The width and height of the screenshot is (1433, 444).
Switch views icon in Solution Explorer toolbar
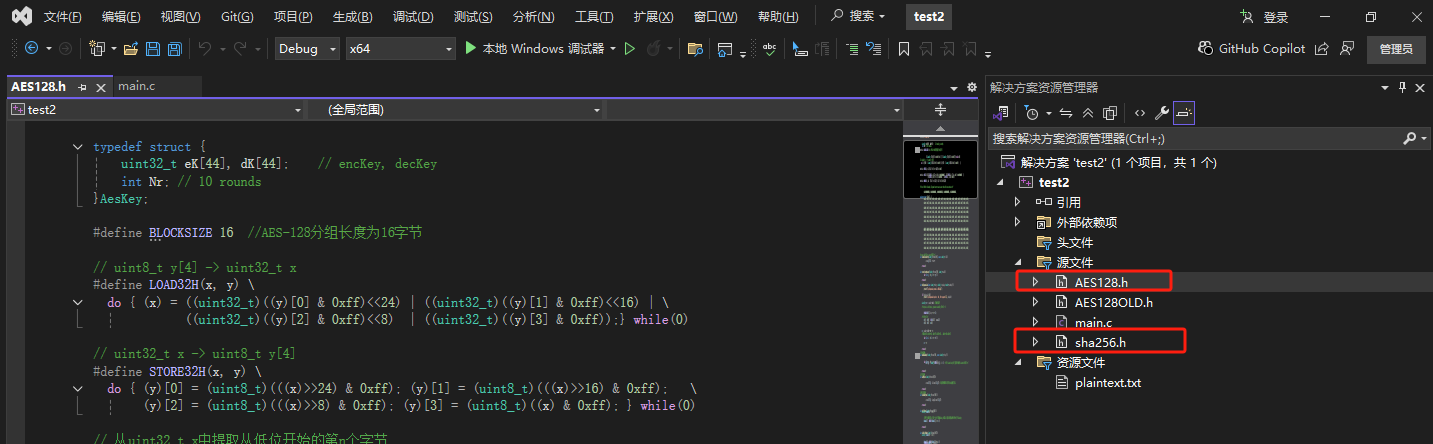click(1003, 113)
